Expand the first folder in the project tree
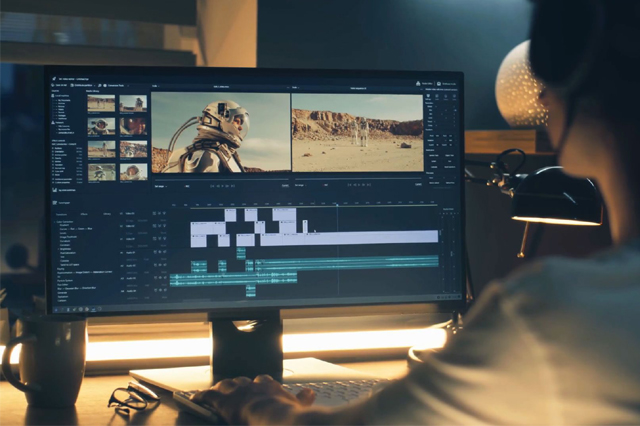This screenshot has height=426, width=640. click(54, 97)
